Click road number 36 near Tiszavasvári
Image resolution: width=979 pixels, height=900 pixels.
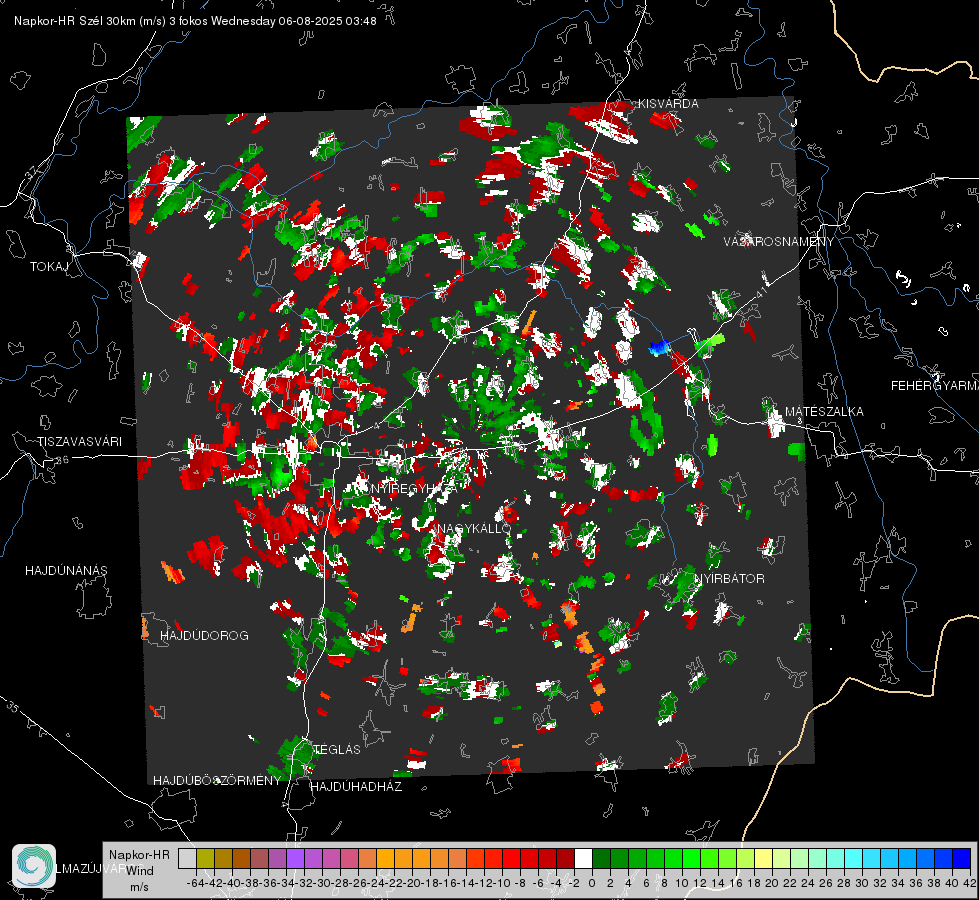tap(62, 460)
